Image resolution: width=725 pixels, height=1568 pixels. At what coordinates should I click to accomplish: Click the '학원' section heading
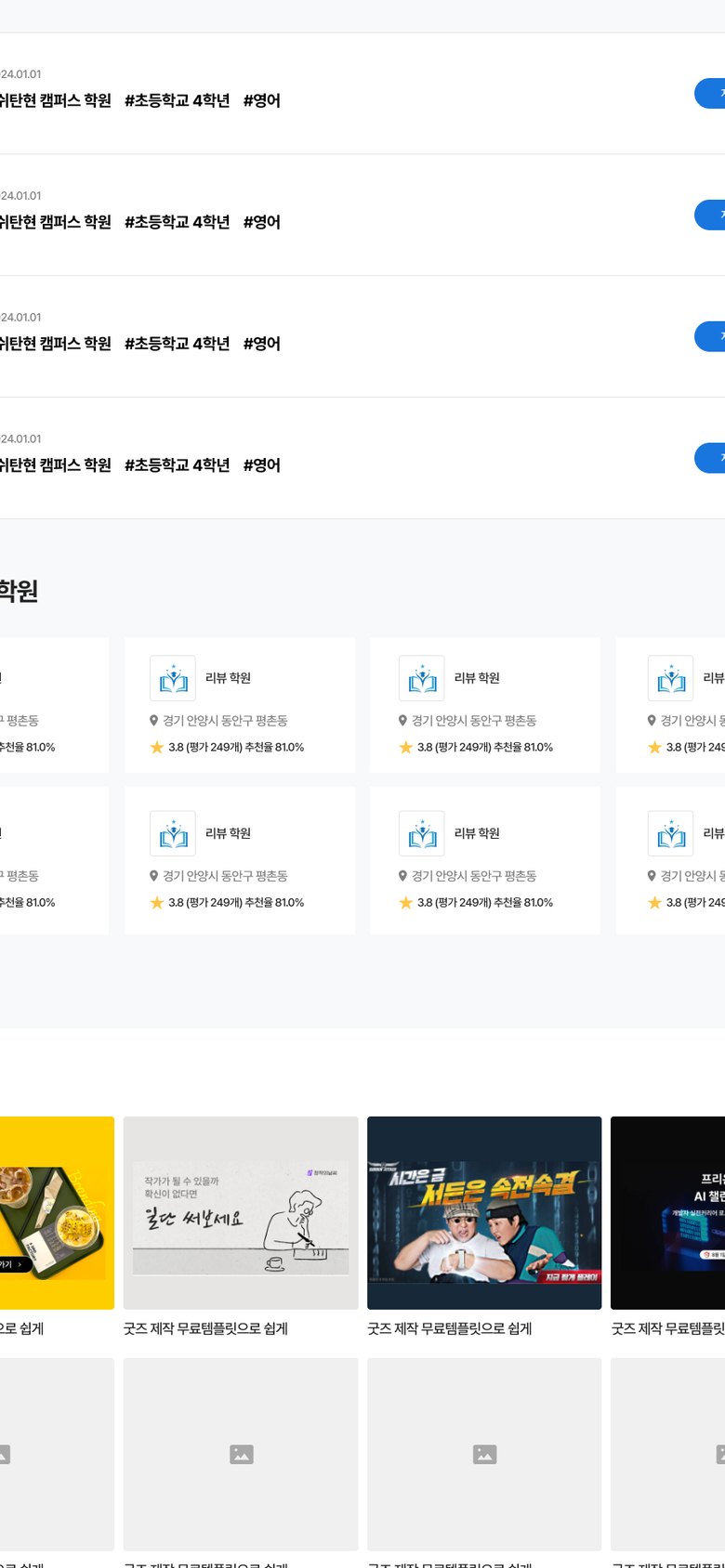coord(19,592)
